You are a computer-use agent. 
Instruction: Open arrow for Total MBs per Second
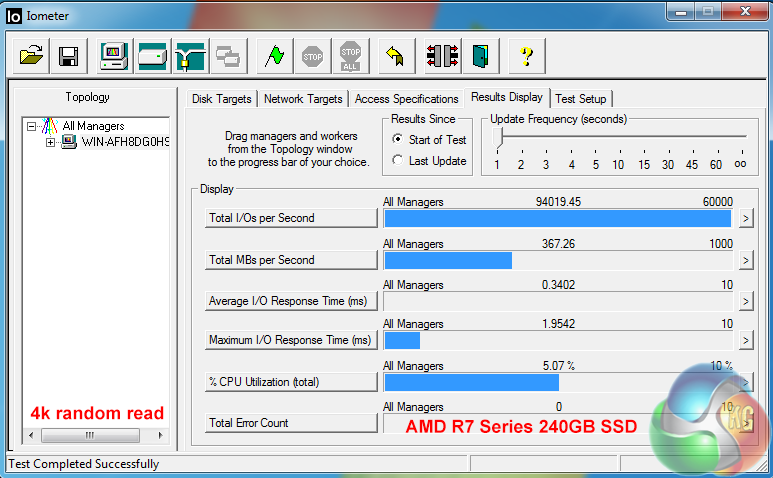[x=746, y=260]
